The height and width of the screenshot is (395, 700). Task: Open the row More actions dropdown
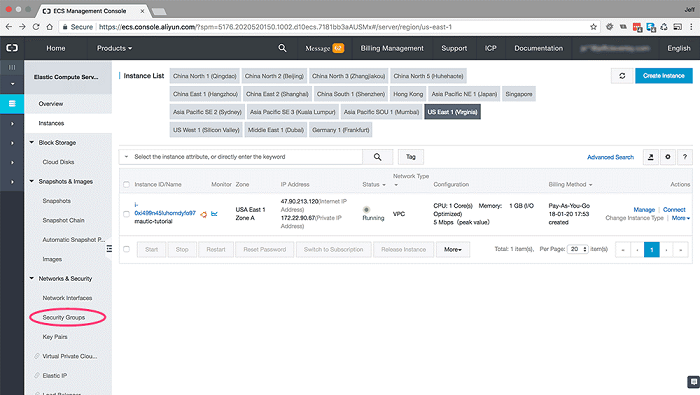[681, 218]
